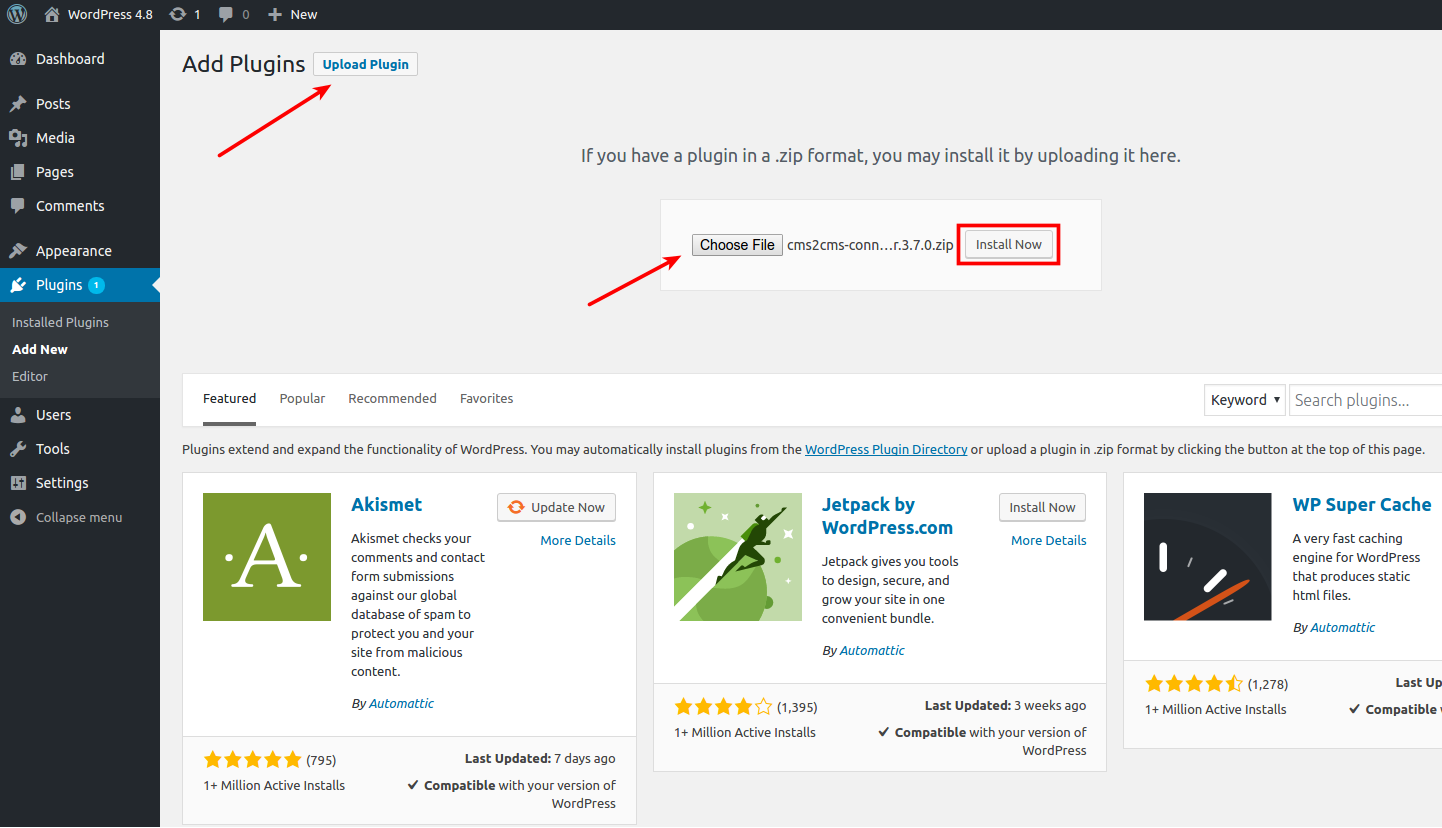
Task: Click the Media icon in sidebar
Action: [18, 138]
